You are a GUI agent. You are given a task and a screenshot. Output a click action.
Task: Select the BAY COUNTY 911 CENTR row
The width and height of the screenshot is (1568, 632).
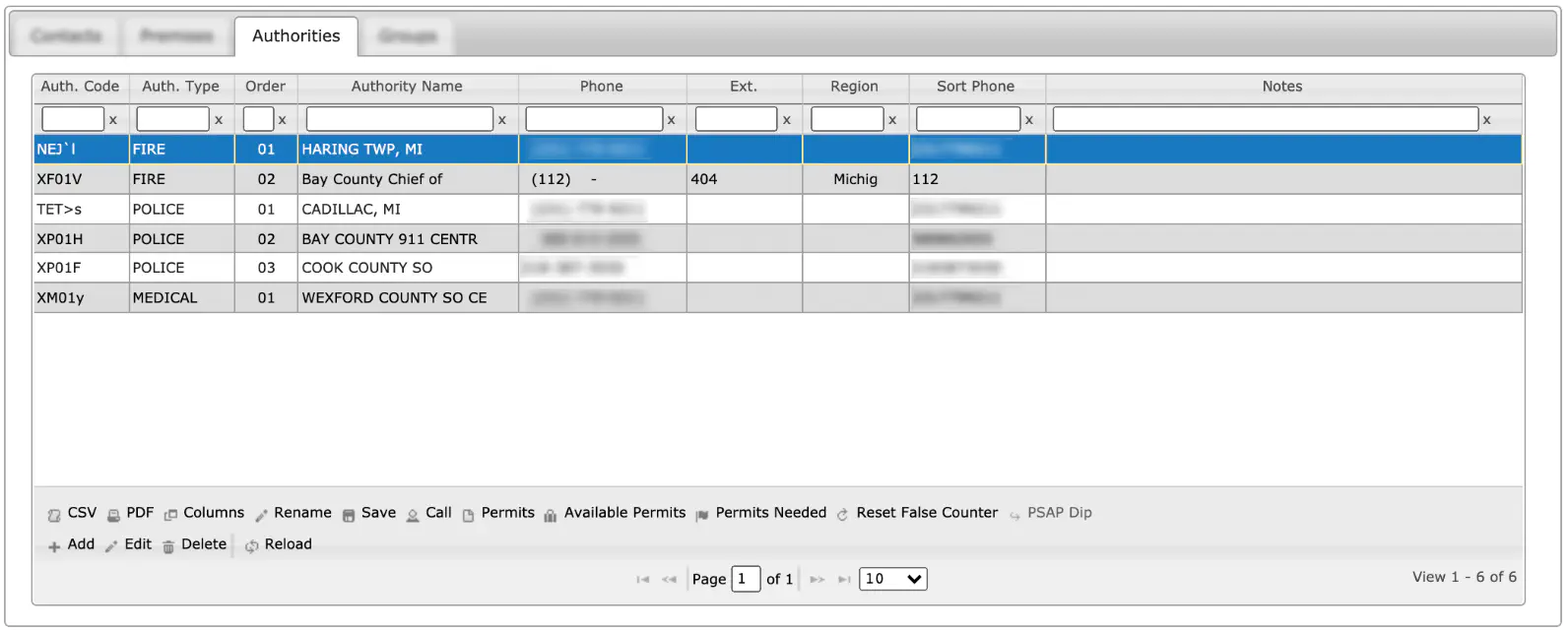tap(778, 238)
